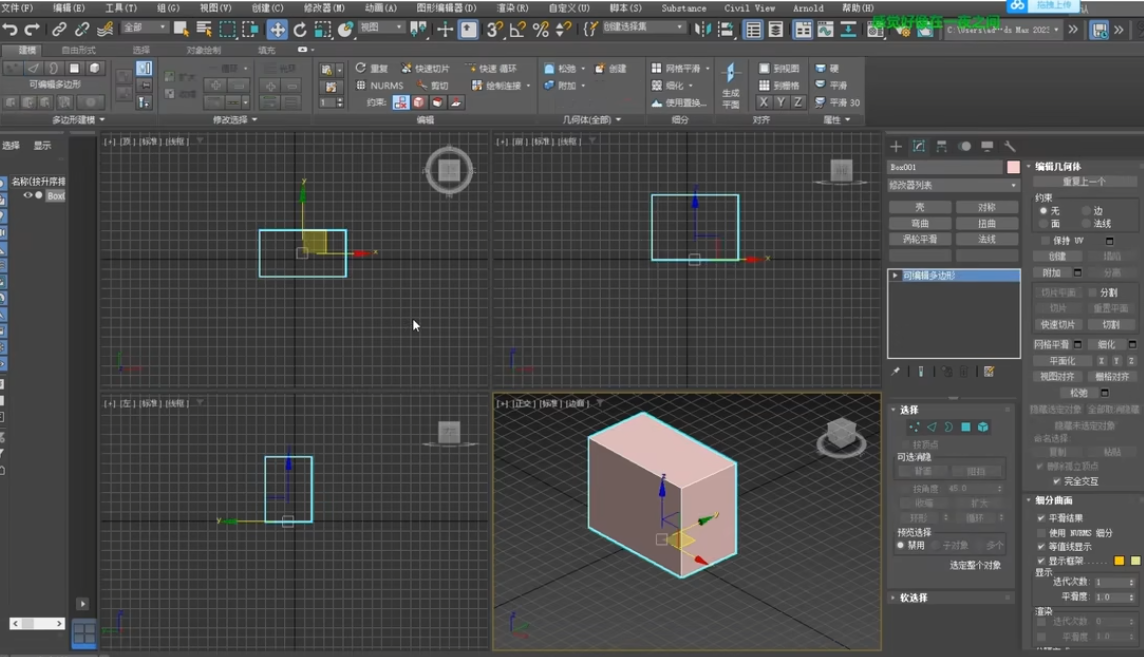
Task: Open the 全部 selection filter dropdown
Action: coord(144,28)
